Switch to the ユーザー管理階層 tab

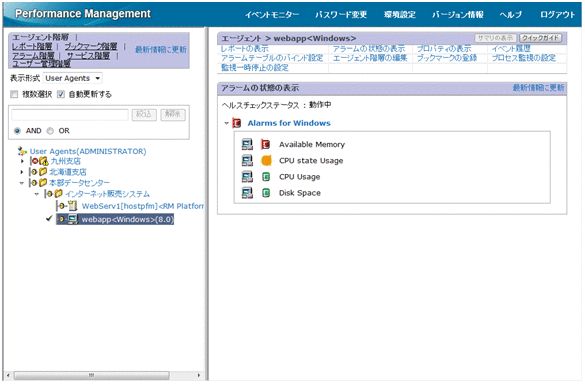point(41,64)
